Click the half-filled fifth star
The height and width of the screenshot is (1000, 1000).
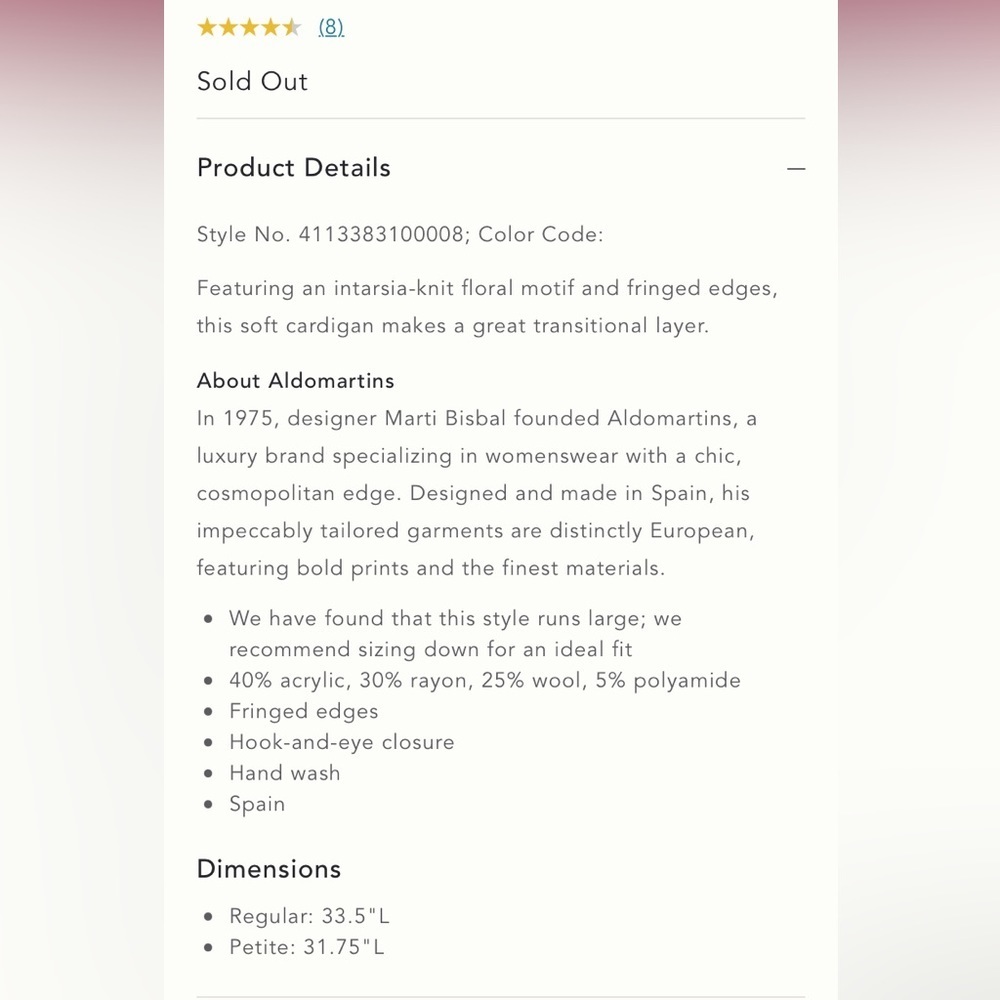pyautogui.click(x=292, y=28)
